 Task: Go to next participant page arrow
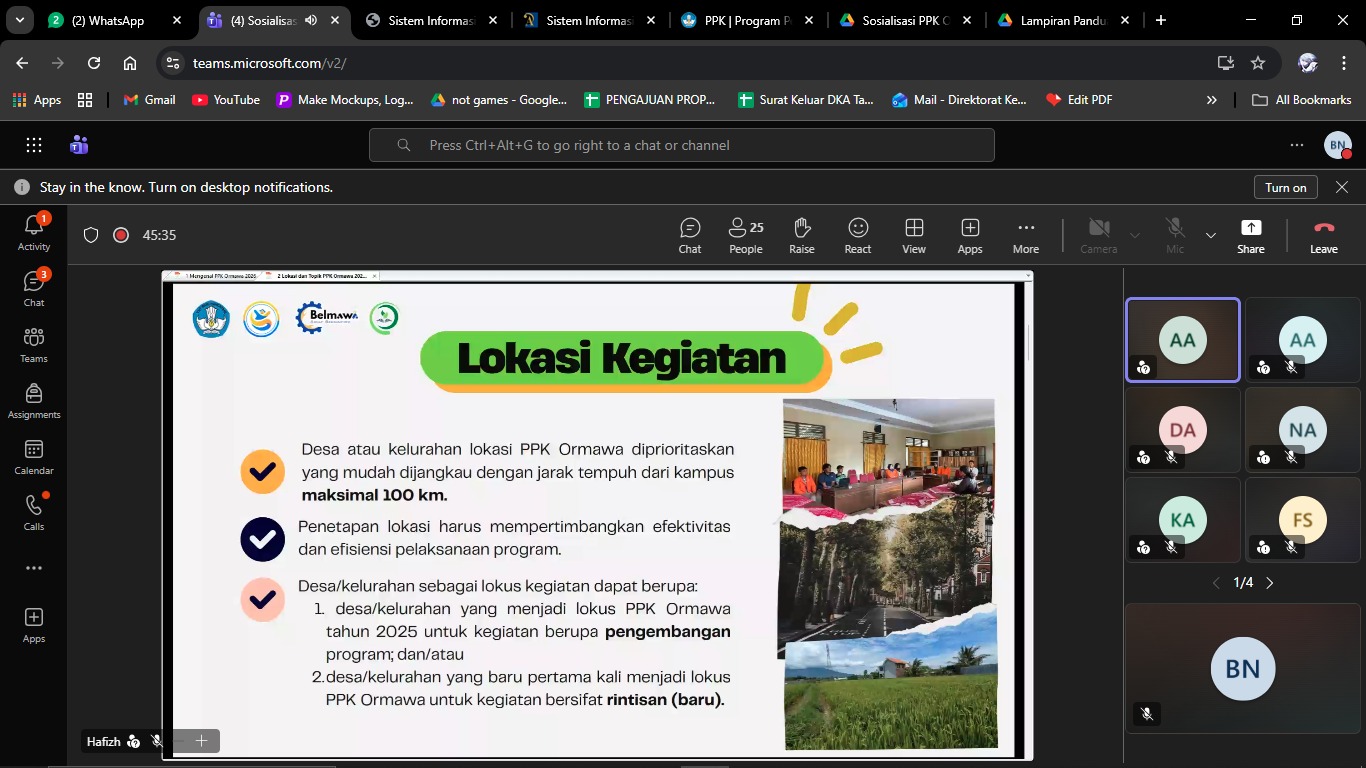1270,583
